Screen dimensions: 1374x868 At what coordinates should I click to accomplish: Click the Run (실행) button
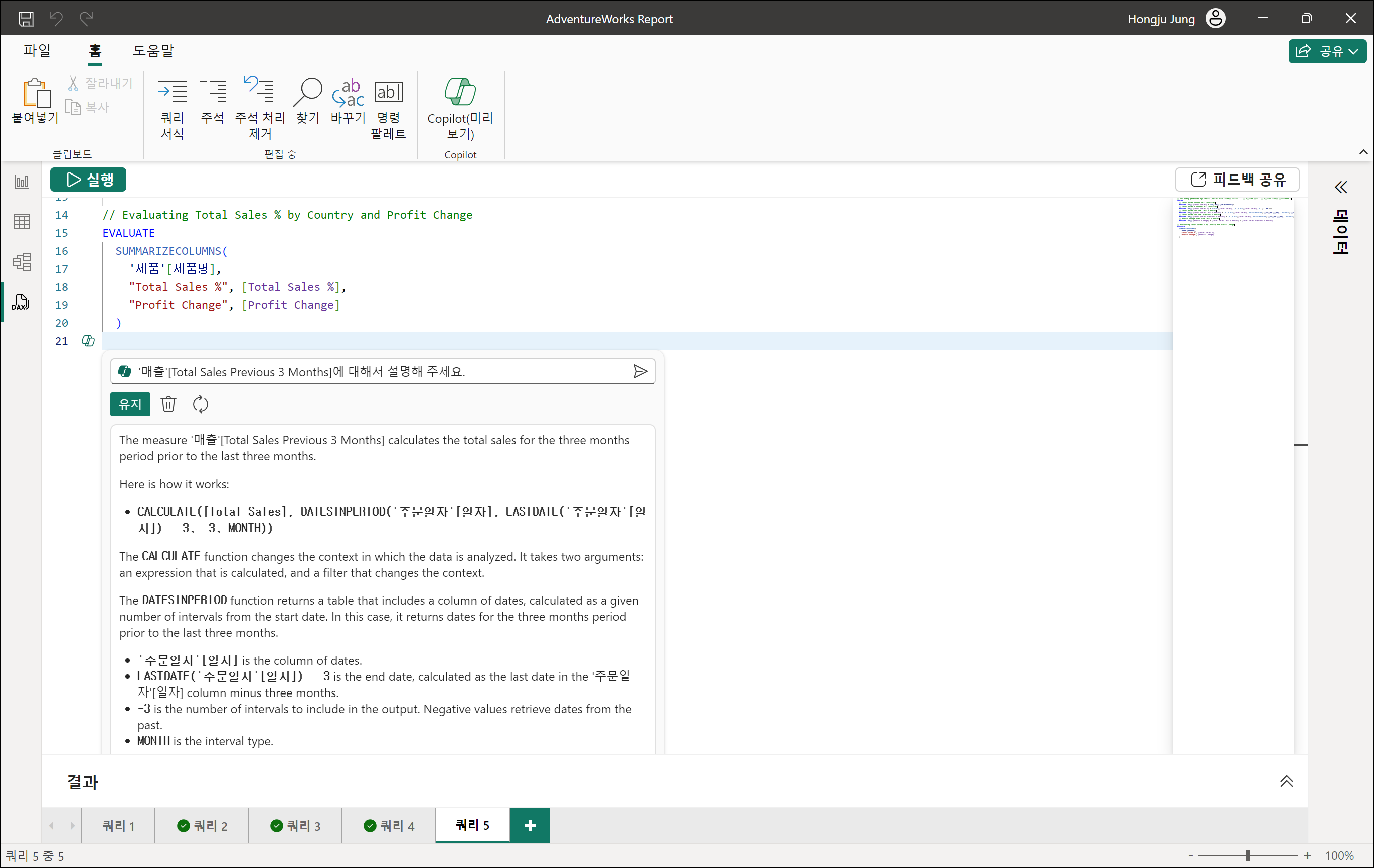point(88,180)
